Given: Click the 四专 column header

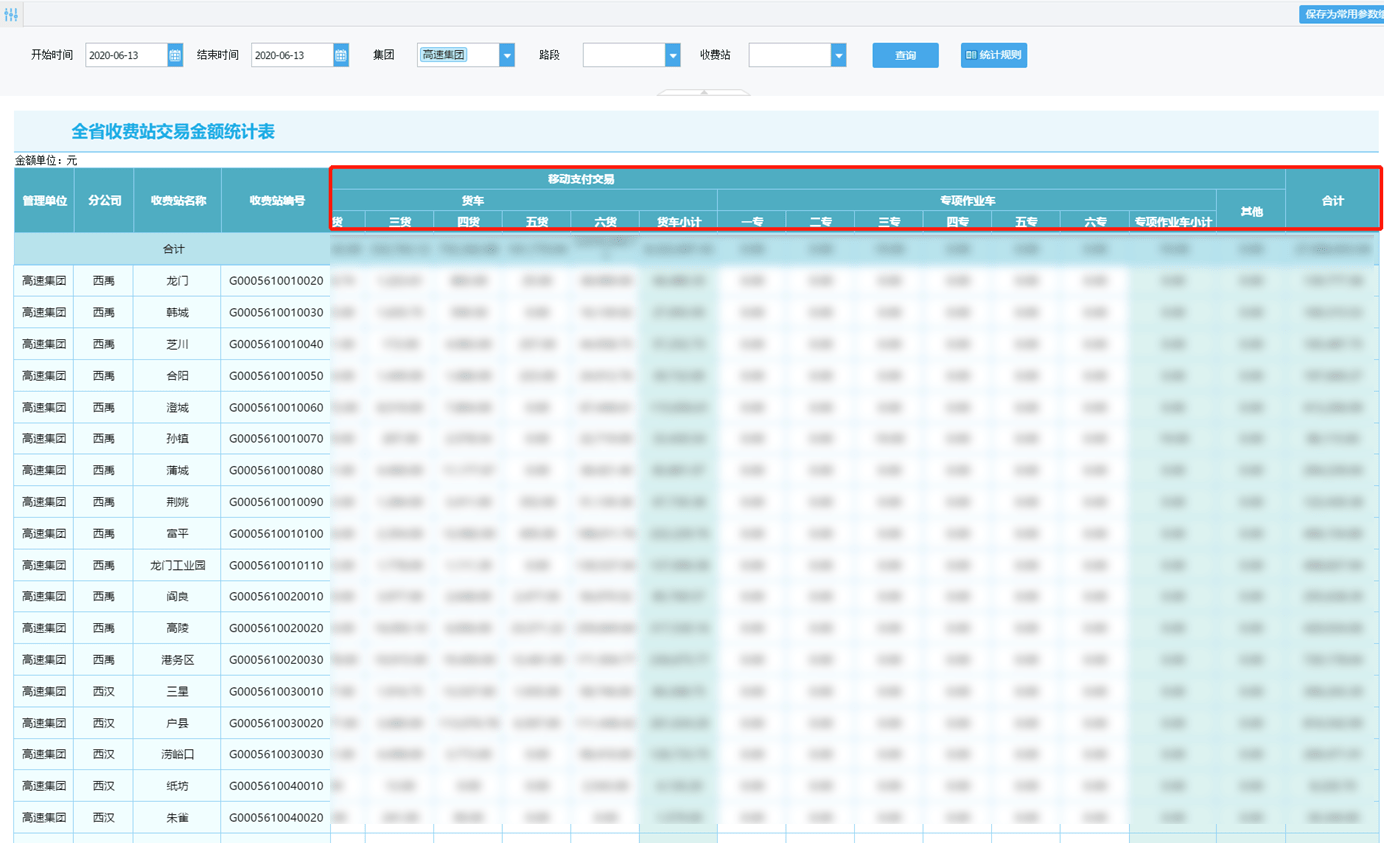Looking at the screenshot, I should [x=957, y=222].
